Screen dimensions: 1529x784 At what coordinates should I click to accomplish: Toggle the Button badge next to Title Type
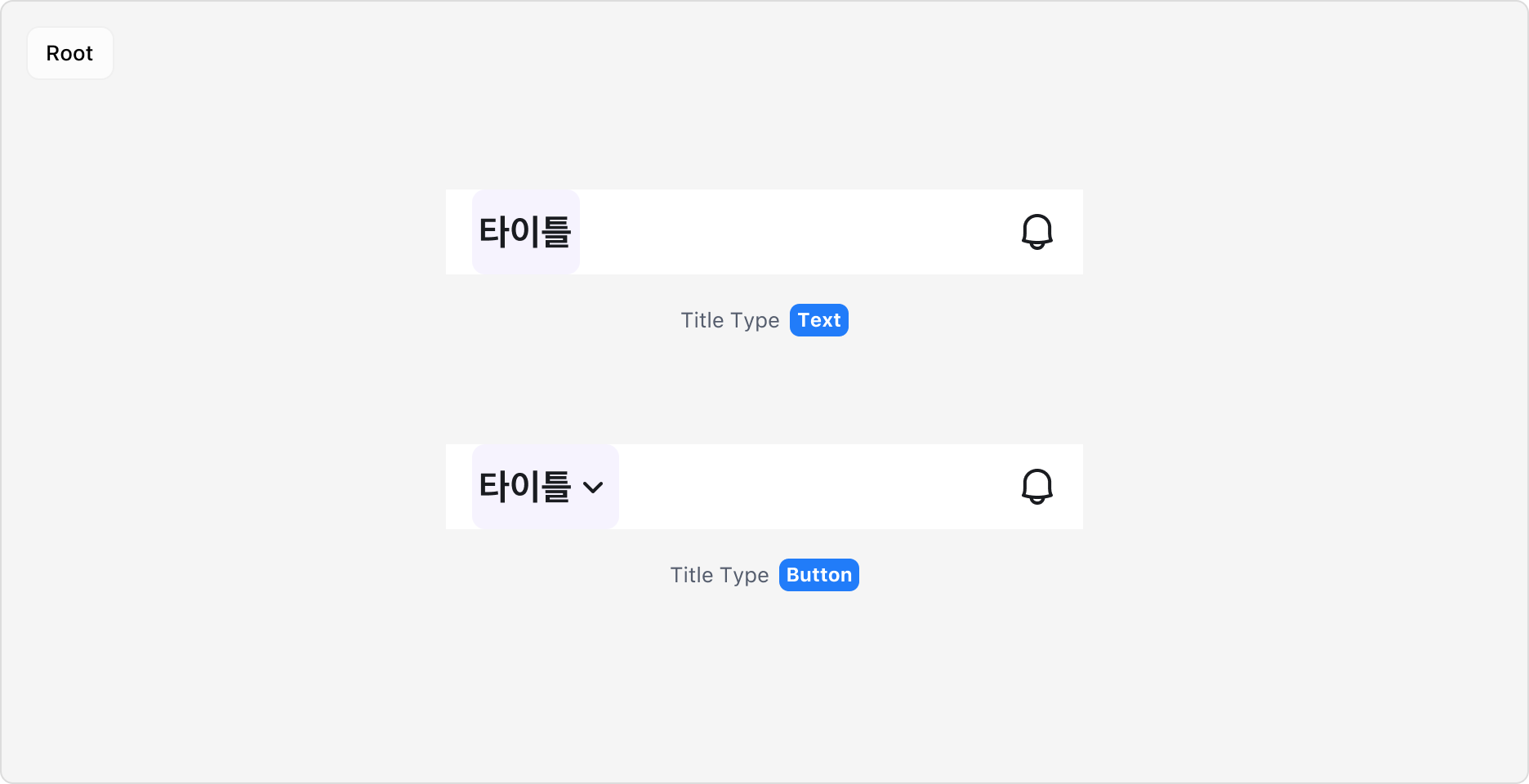[818, 575]
